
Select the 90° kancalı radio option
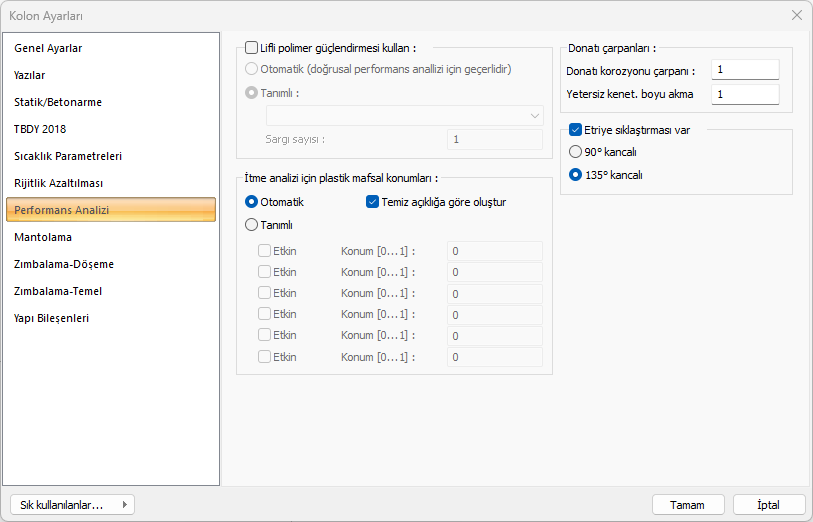coord(575,152)
